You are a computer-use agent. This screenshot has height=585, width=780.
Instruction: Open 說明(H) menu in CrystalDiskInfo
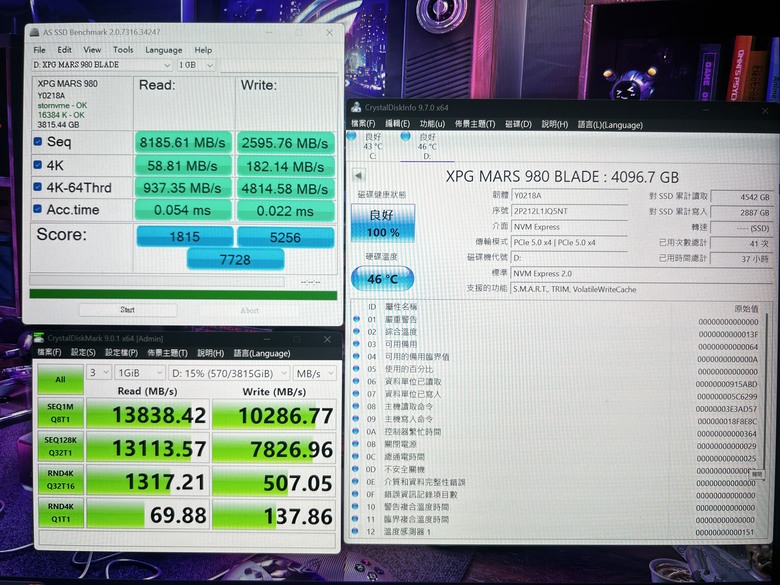click(x=555, y=124)
